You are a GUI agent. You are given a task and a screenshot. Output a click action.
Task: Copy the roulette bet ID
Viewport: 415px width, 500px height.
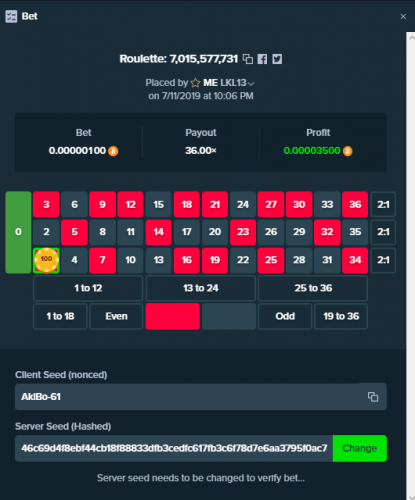[248, 59]
